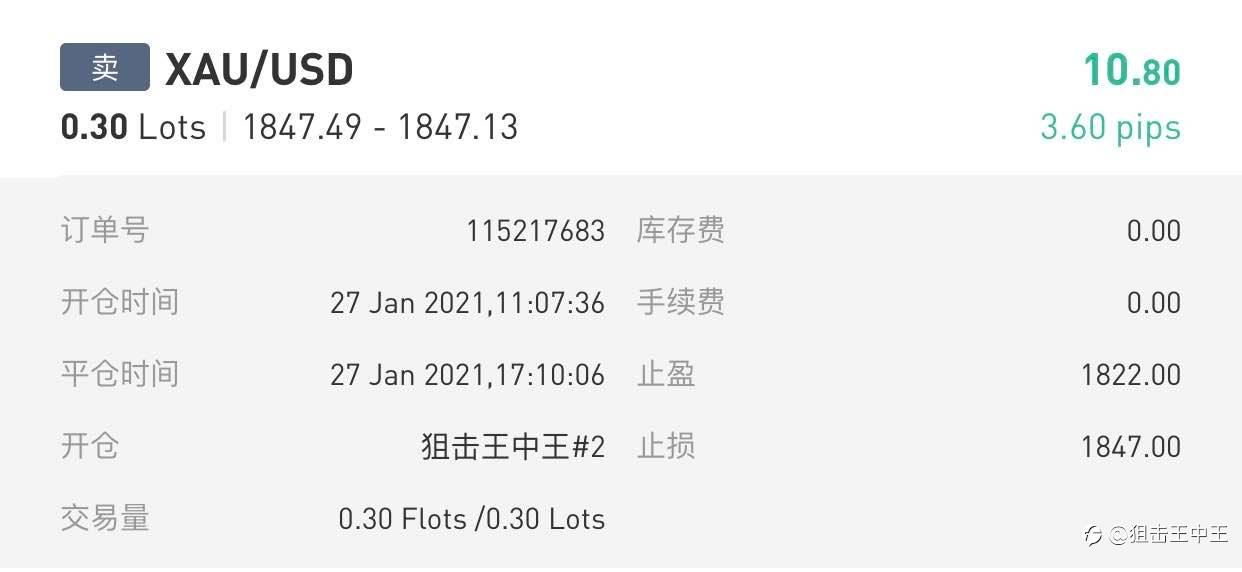Open the 狙击王中王#2 signal source link

[513, 447]
